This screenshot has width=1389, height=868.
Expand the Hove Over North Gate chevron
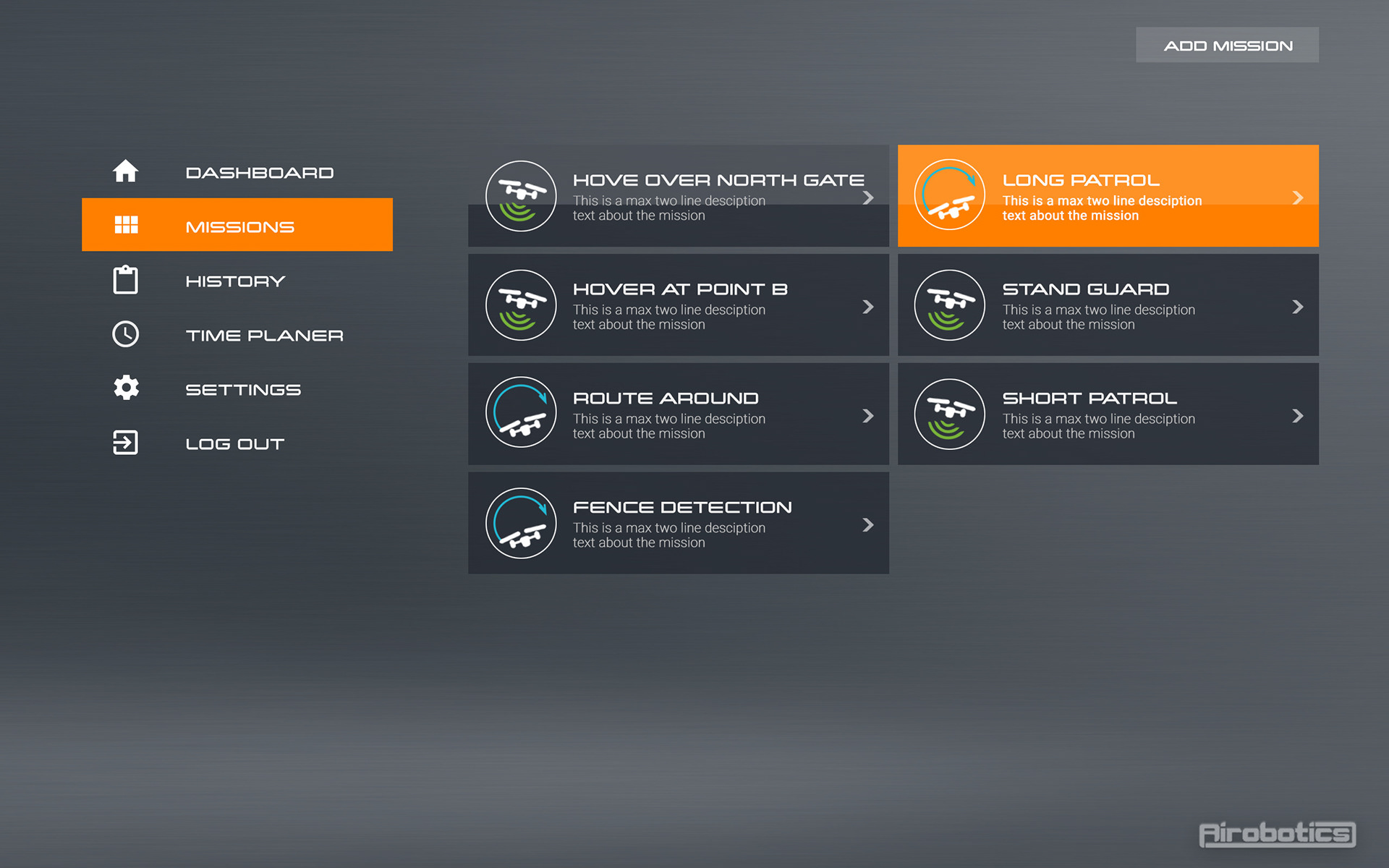pos(868,197)
